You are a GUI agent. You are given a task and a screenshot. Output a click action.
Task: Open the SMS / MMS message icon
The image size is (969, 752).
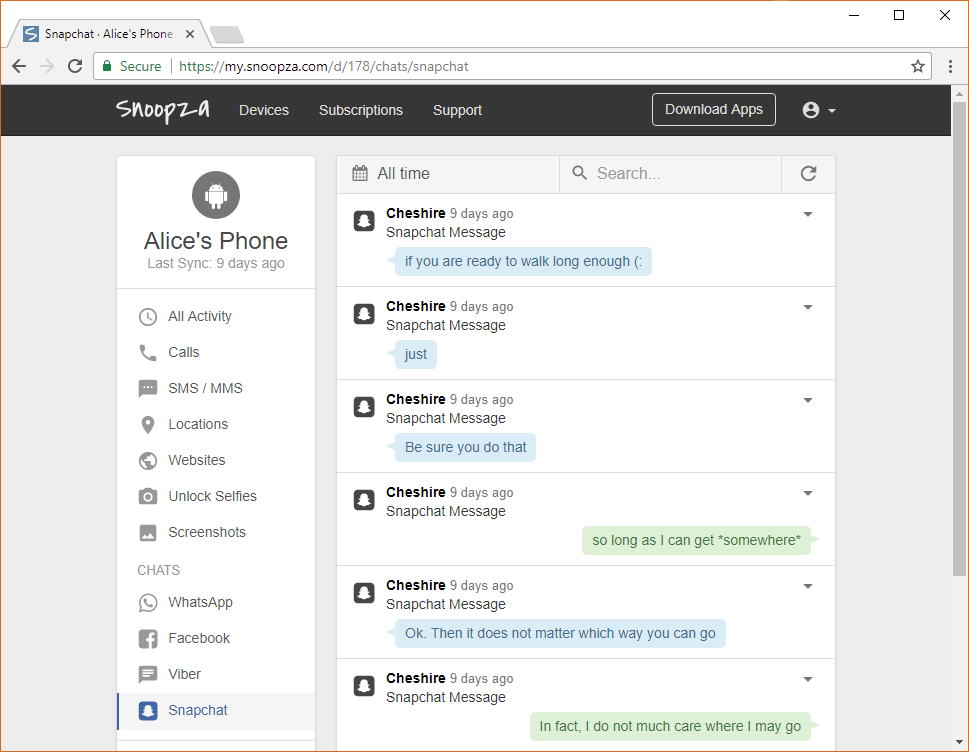point(148,389)
